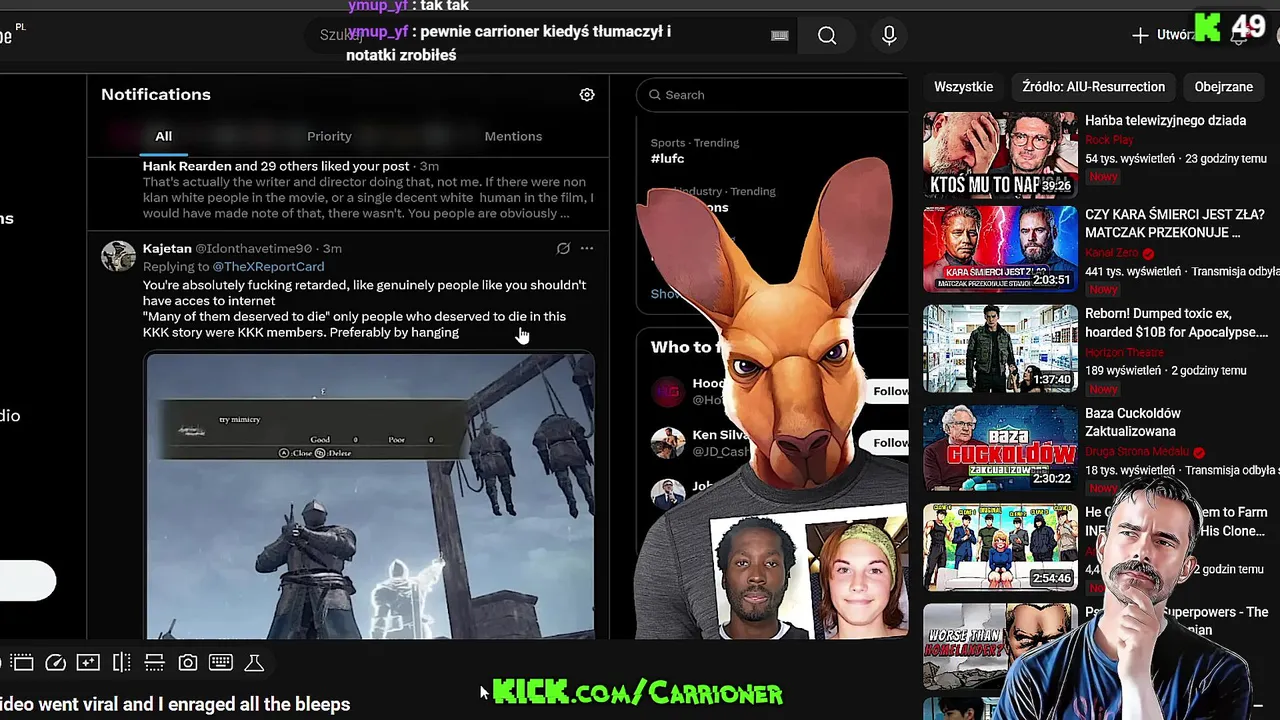Open on-screen keyboard icon in YouTube search
The width and height of the screenshot is (1280, 720).
(780, 36)
